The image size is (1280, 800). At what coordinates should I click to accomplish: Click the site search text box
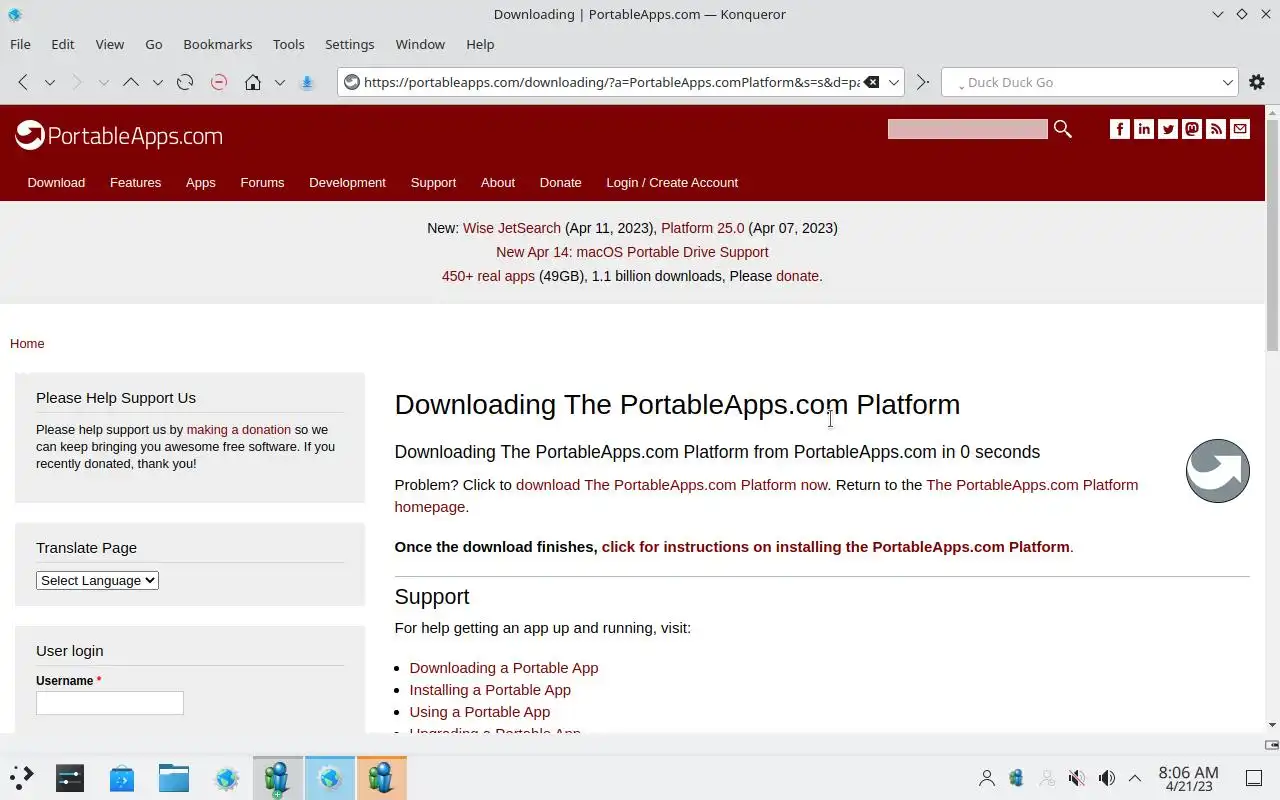[967, 129]
